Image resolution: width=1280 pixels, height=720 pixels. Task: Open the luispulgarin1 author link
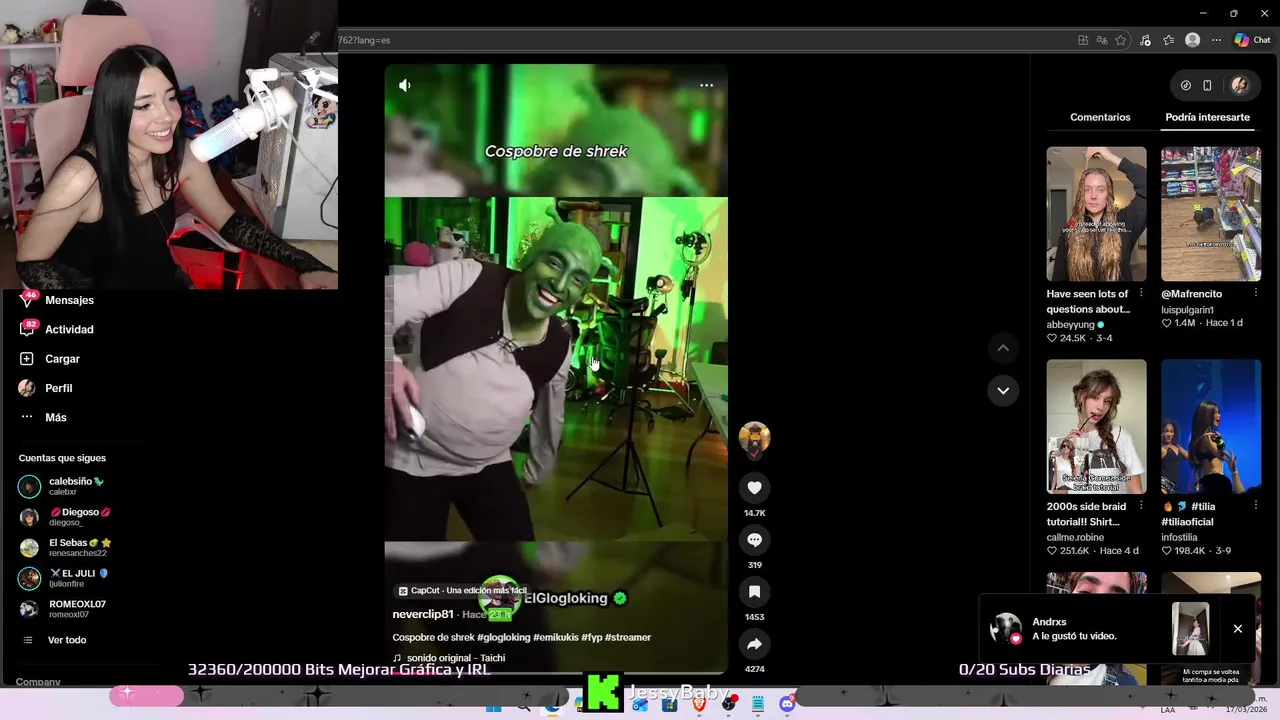click(1187, 310)
